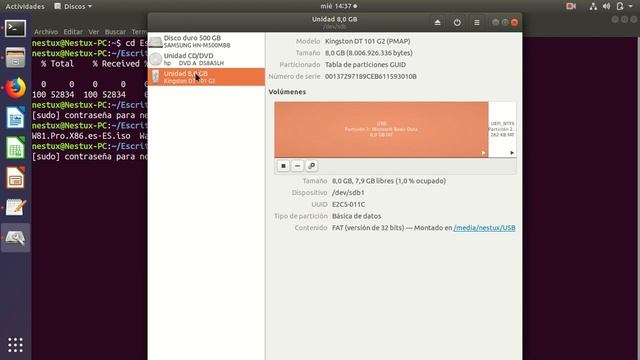The height and width of the screenshot is (360, 640).
Task: Open the clock calendar mié 14:37
Action: [x=338, y=6]
